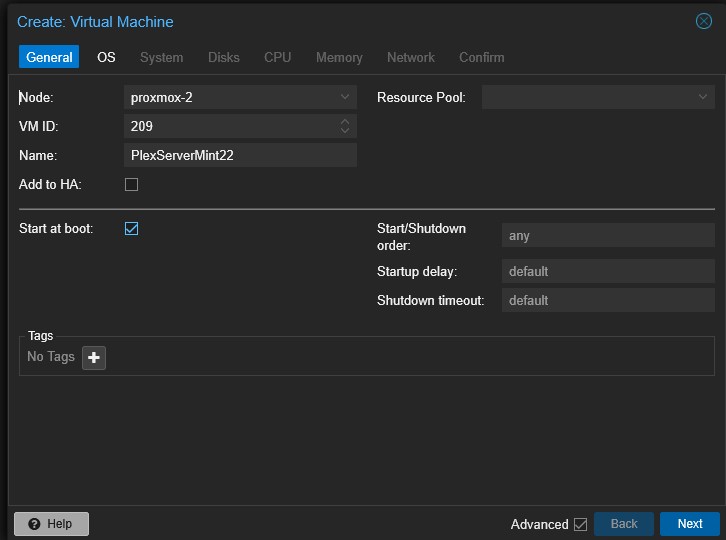This screenshot has height=540, width=726.
Task: Increment VM ID with up arrow
Action: (x=344, y=121)
